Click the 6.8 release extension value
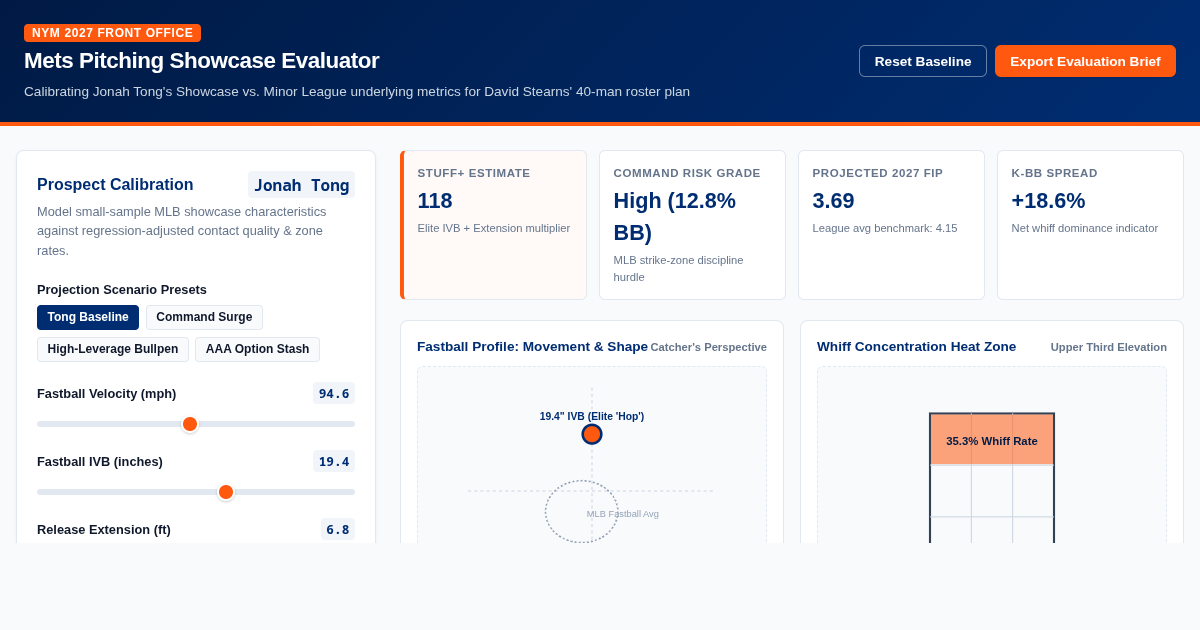 click(338, 529)
